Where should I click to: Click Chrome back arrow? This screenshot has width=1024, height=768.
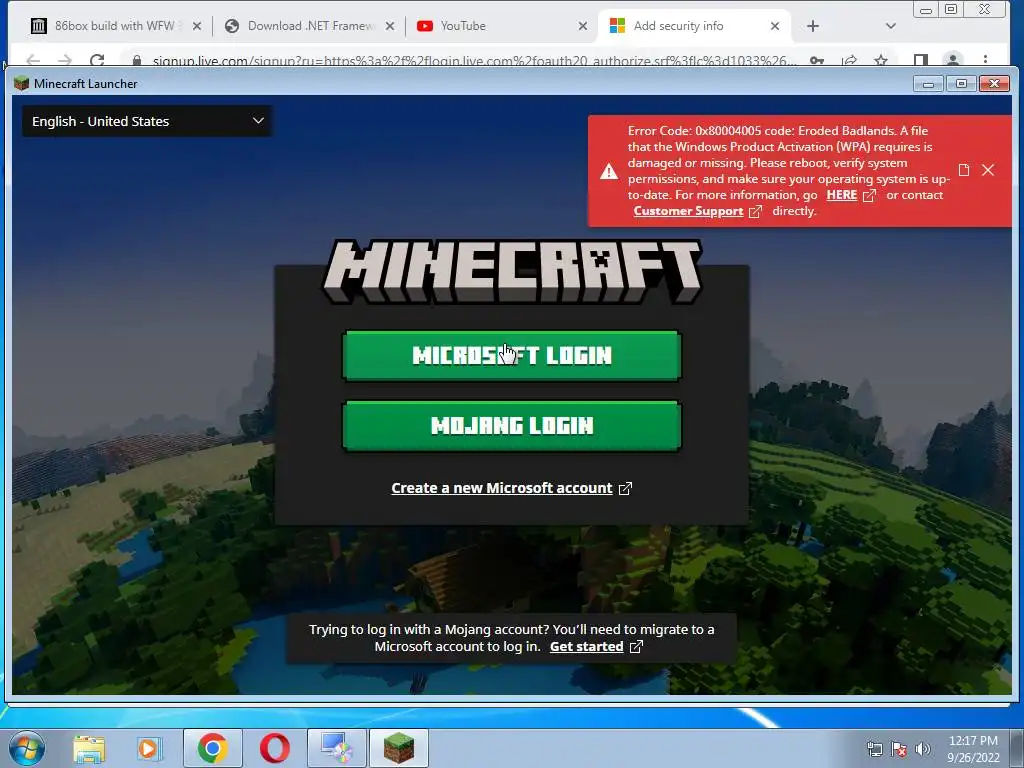pyautogui.click(x=33, y=61)
